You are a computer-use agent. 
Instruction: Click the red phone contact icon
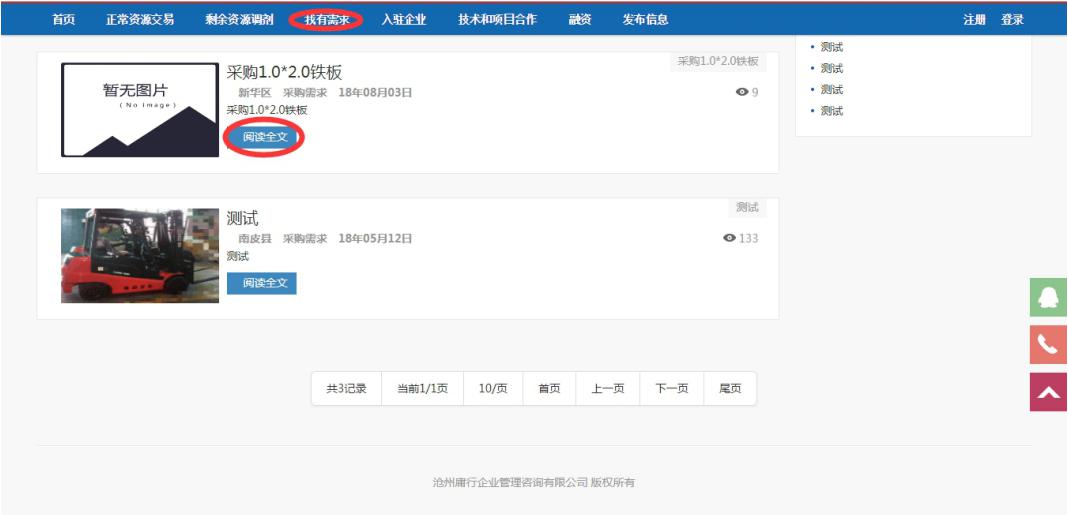click(x=1048, y=344)
